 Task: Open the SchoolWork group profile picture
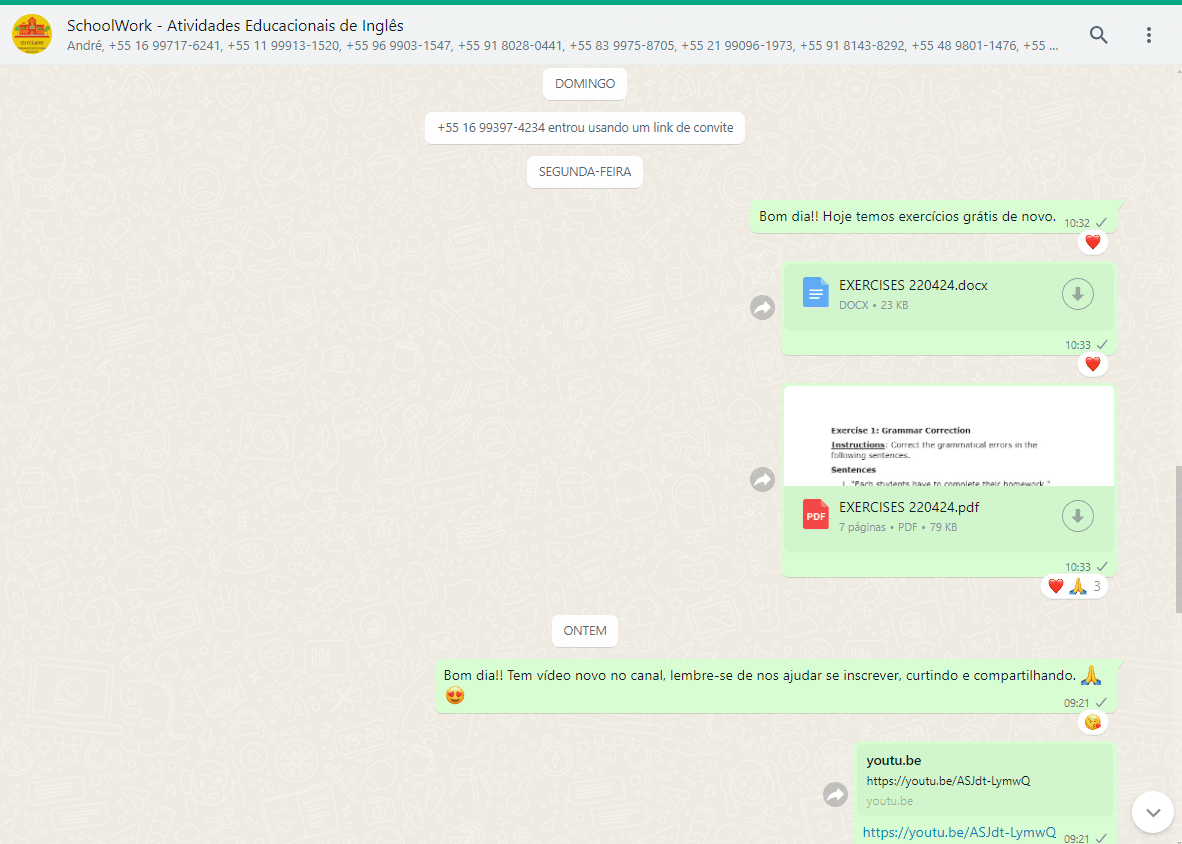point(33,33)
